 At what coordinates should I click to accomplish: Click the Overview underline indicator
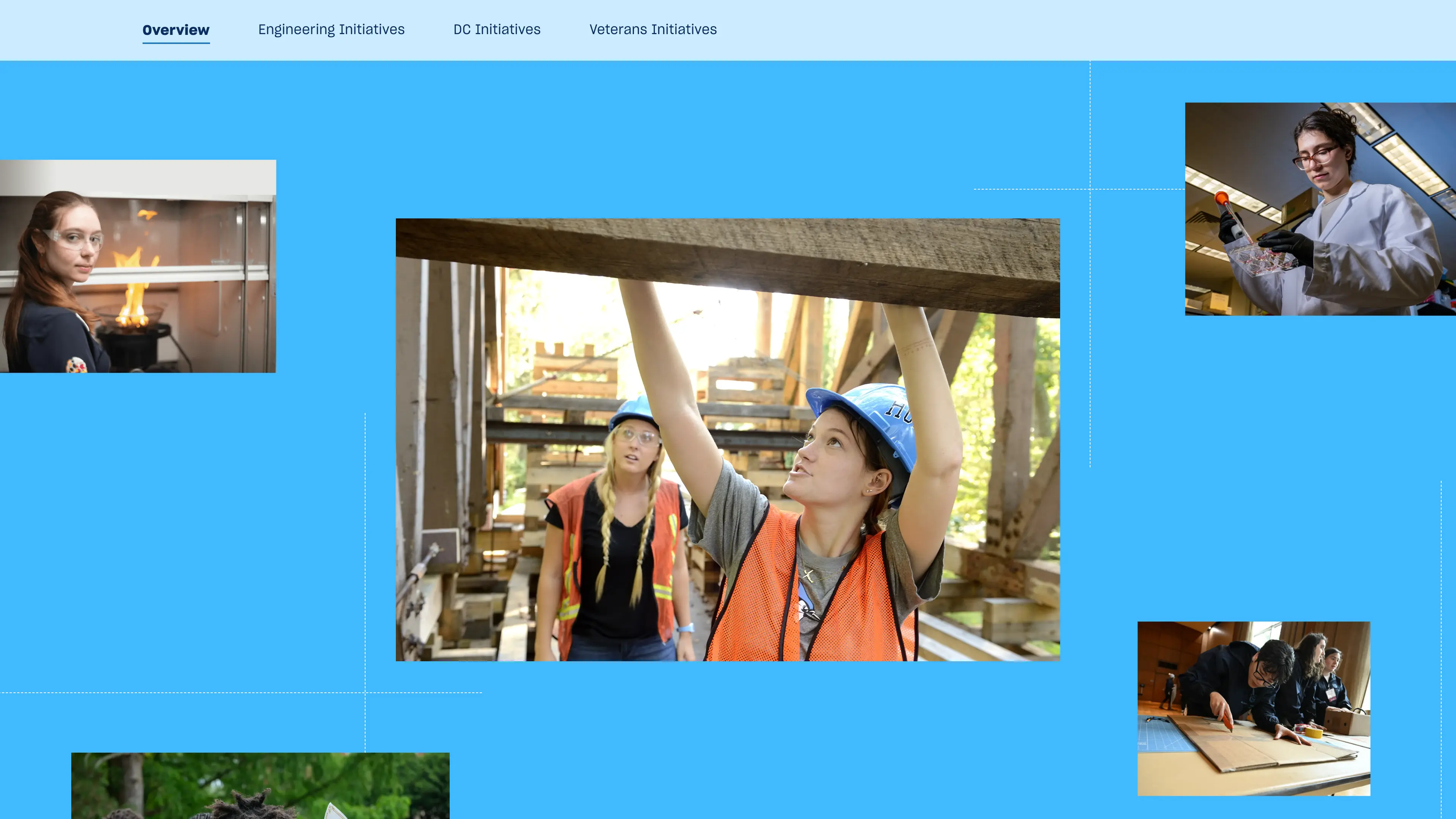pyautogui.click(x=176, y=44)
